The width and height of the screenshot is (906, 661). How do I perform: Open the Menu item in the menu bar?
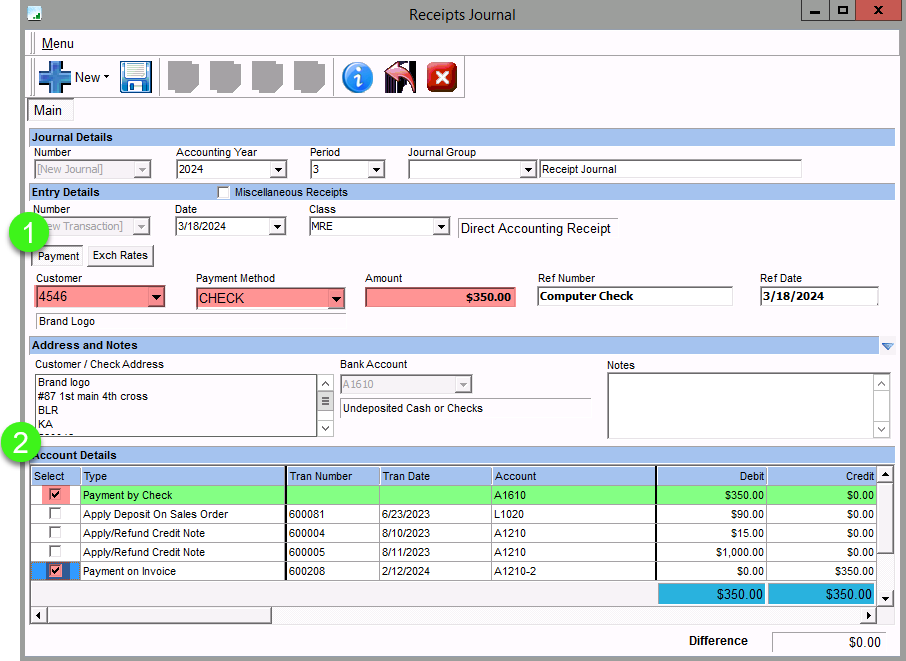[x=57, y=44]
